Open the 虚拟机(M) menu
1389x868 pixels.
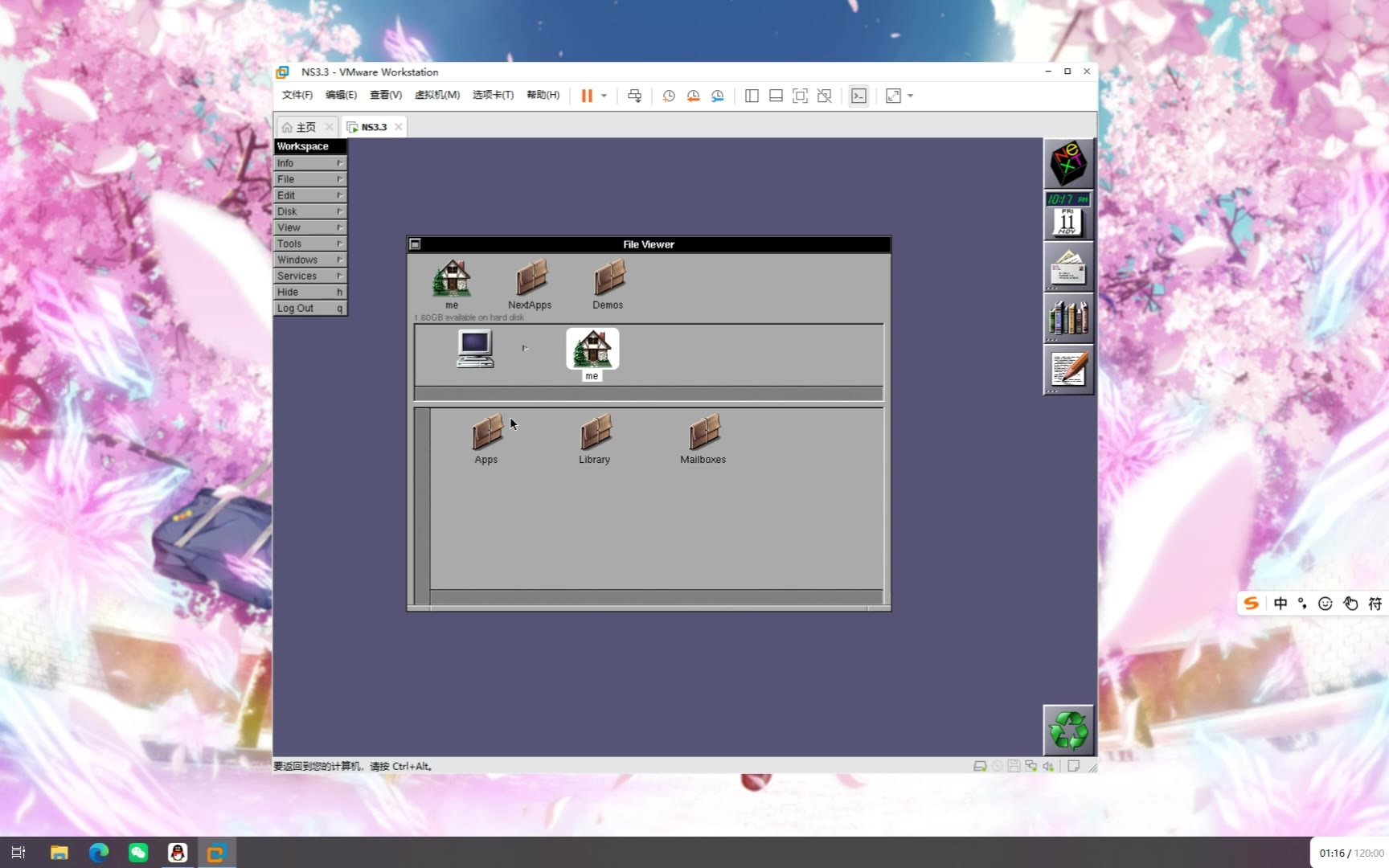click(x=437, y=95)
